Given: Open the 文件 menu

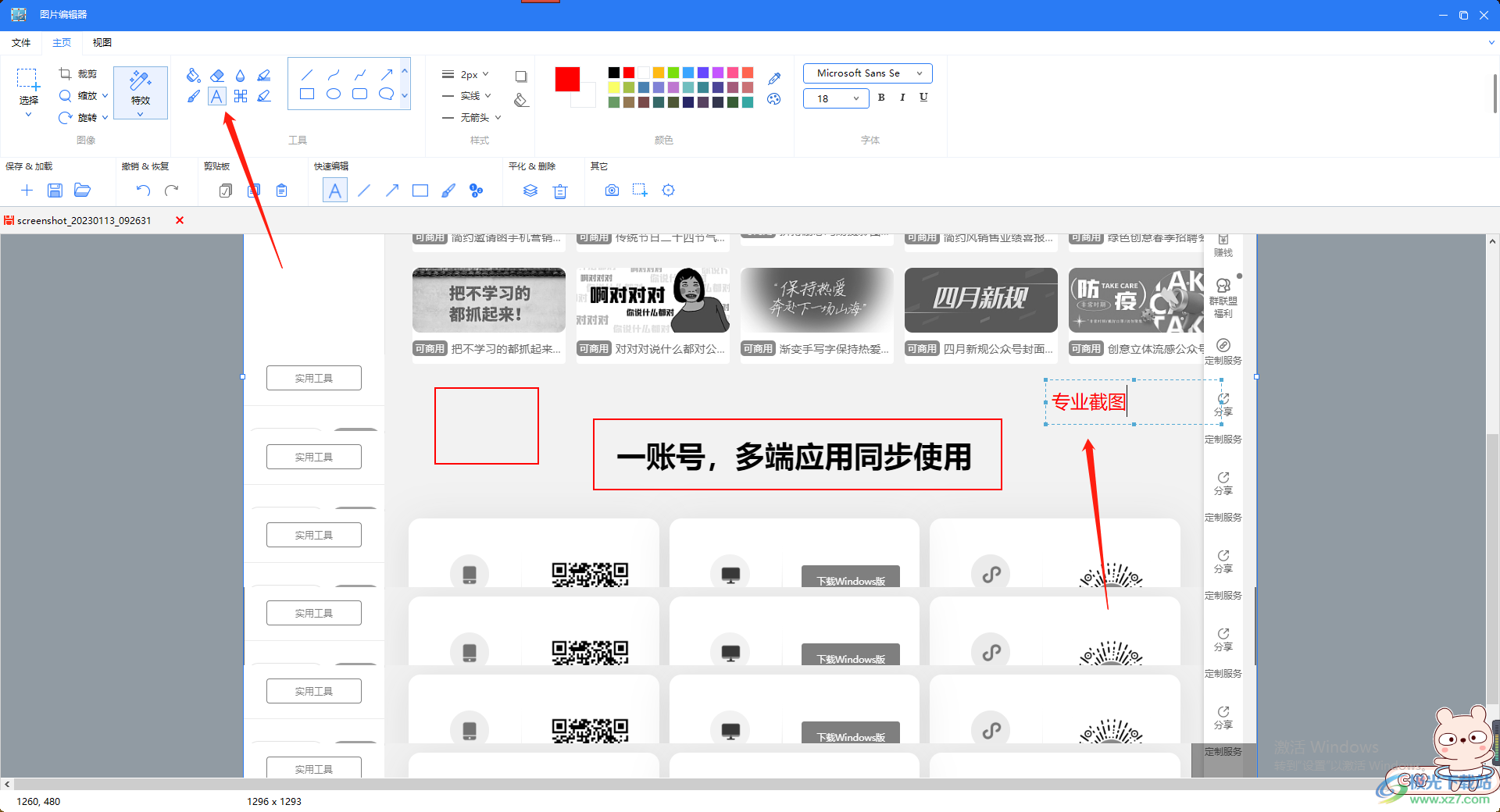Looking at the screenshot, I should coord(21,43).
